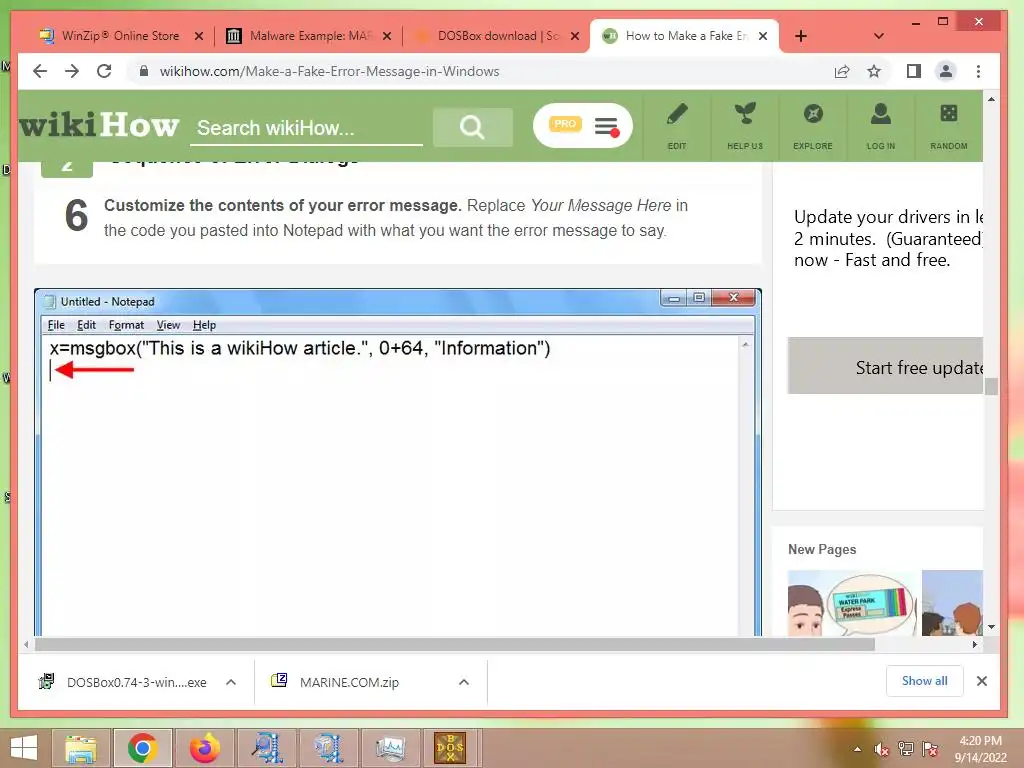Viewport: 1024px width, 768px height.
Task: Click the Notepad screenshot image
Action: (x=398, y=462)
